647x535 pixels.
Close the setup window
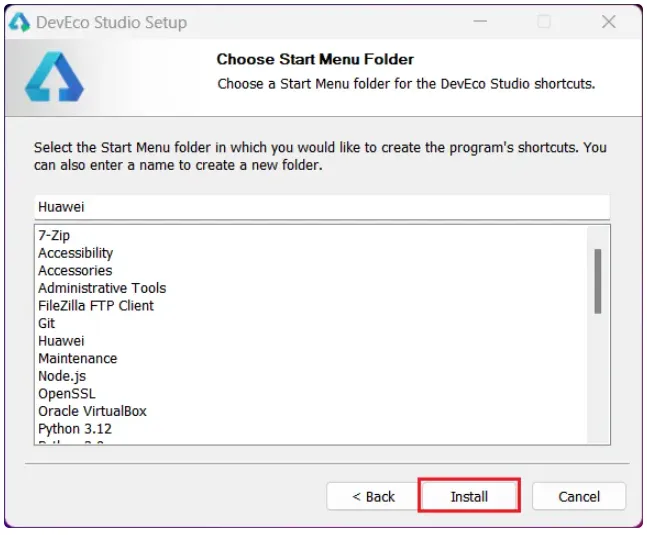coord(608,21)
